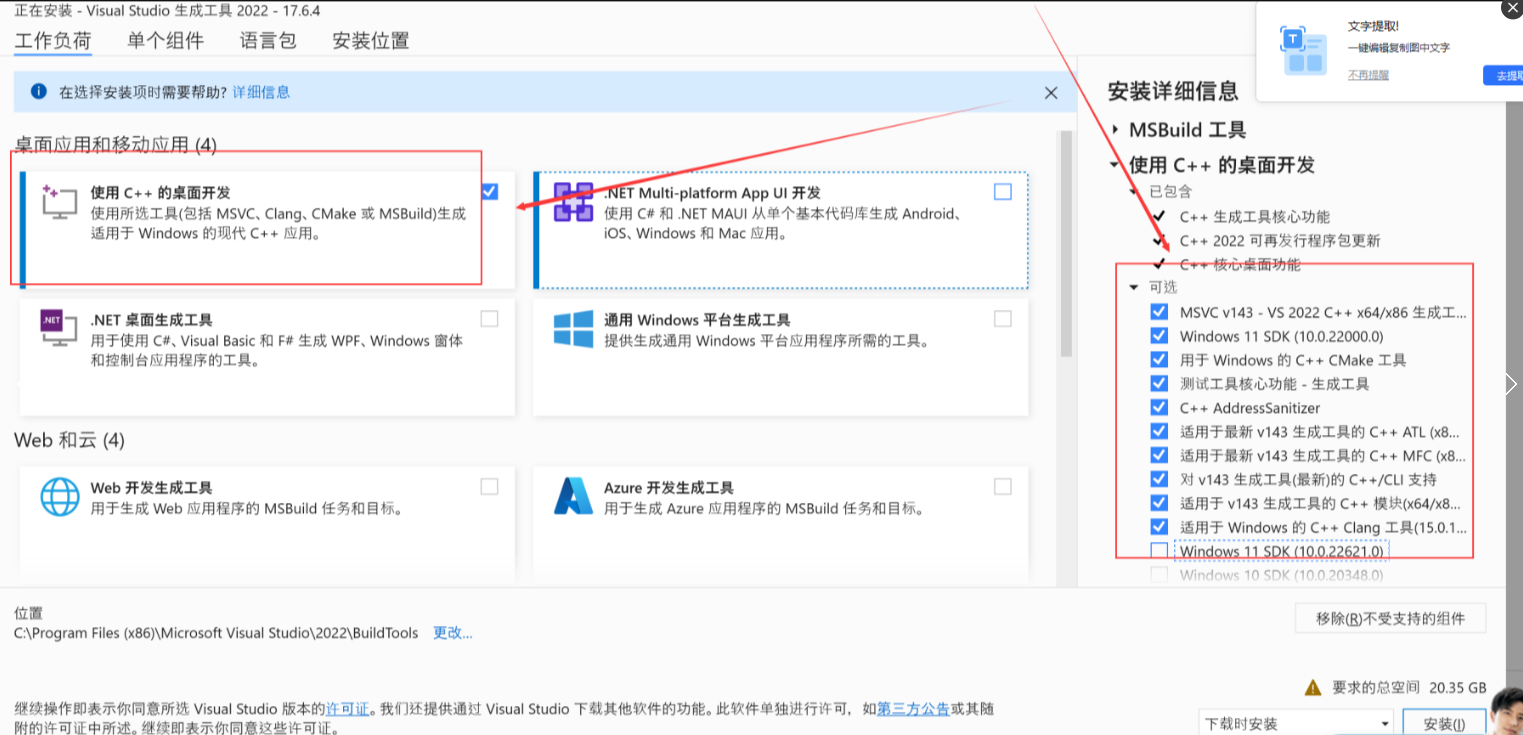Uncheck 适用于 Windows 的 C++ Clang 工具

click(x=1159, y=527)
